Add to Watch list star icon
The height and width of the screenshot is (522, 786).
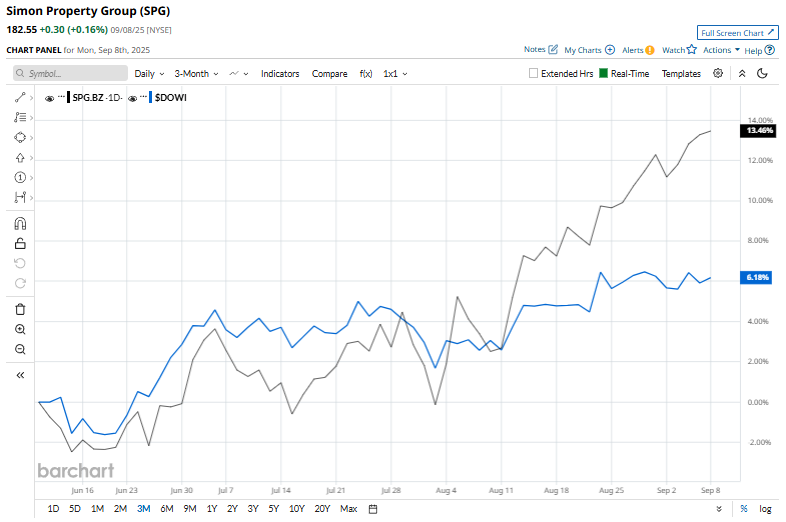[x=692, y=49]
